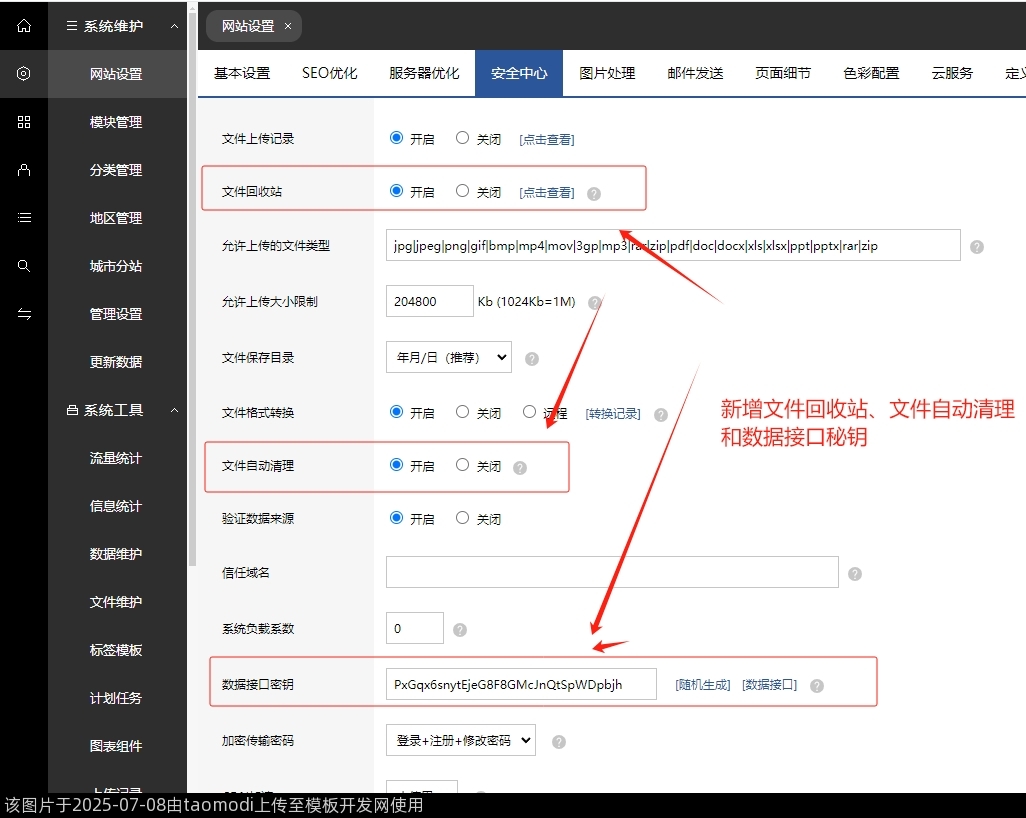Click the search icon in the left sidebar
Image resolution: width=1026 pixels, height=818 pixels.
click(x=24, y=266)
